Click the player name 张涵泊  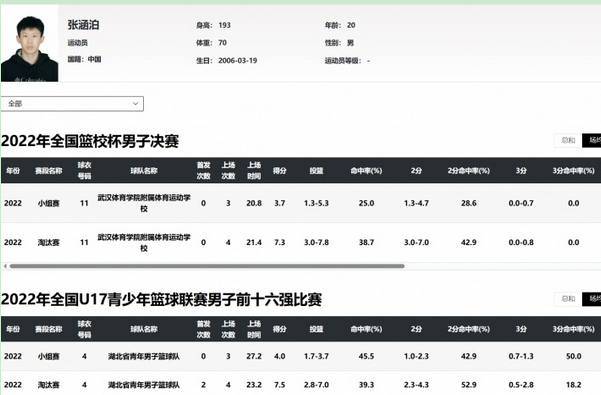point(83,25)
